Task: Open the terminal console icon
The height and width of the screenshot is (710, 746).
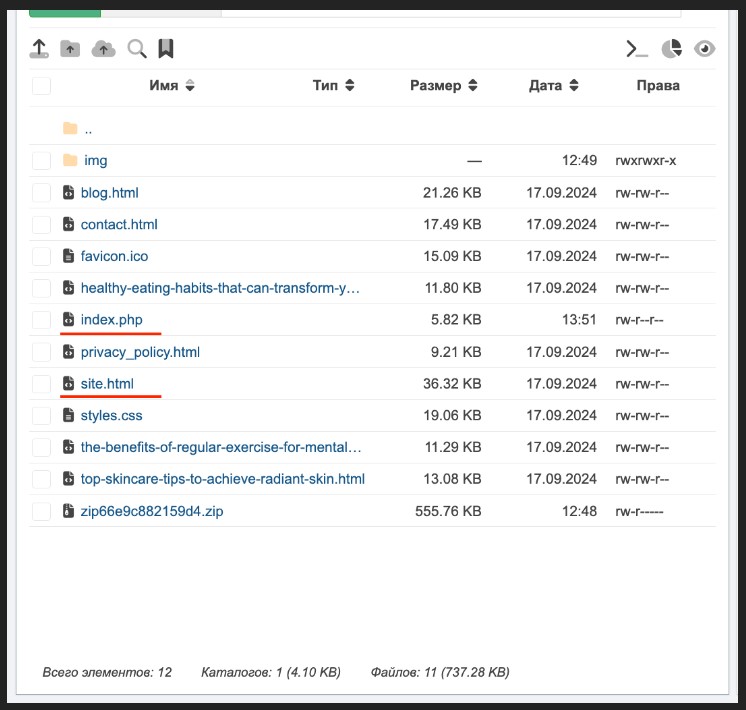Action: (x=637, y=48)
